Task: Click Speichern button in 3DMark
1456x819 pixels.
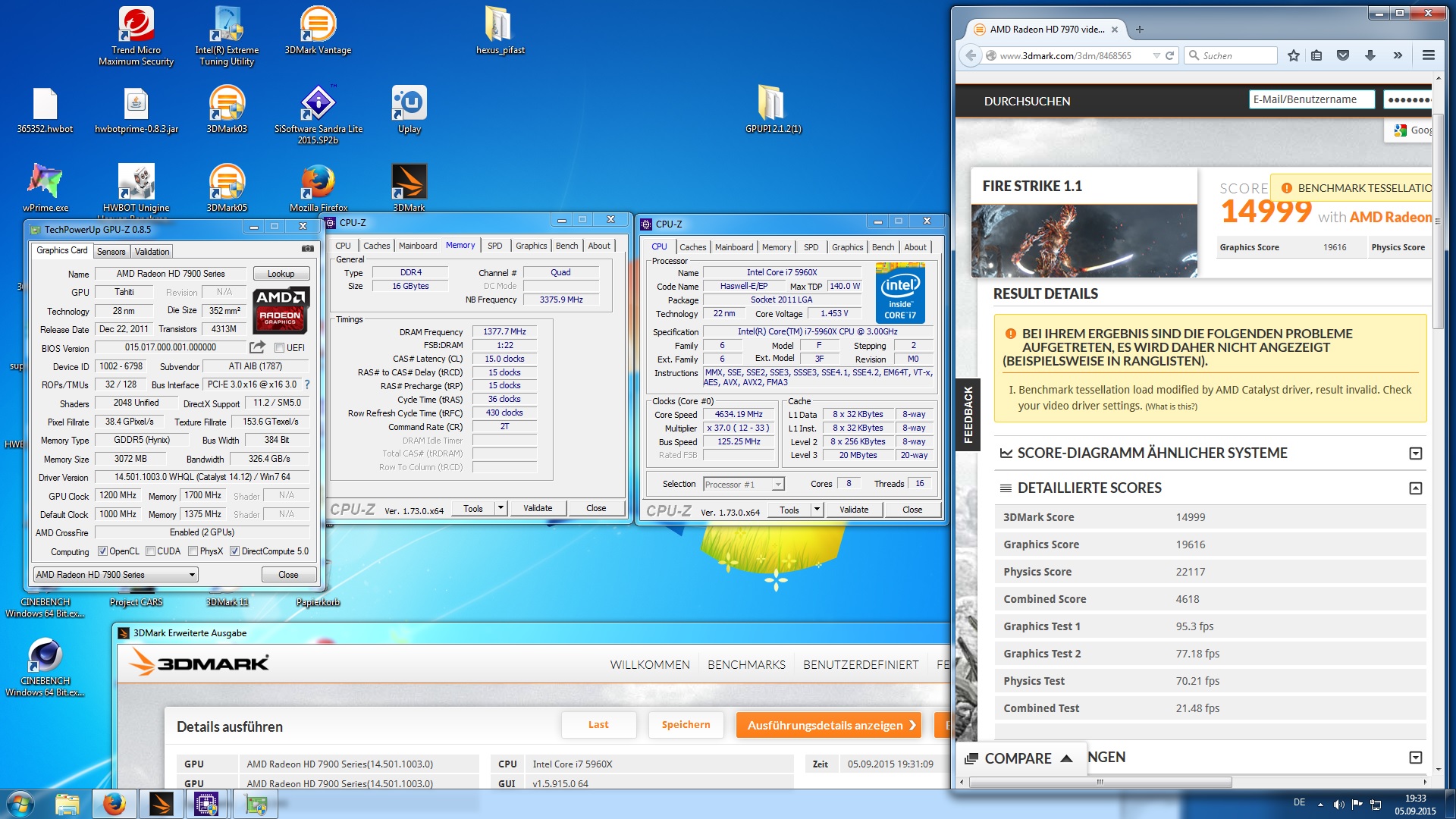Action: tap(686, 725)
